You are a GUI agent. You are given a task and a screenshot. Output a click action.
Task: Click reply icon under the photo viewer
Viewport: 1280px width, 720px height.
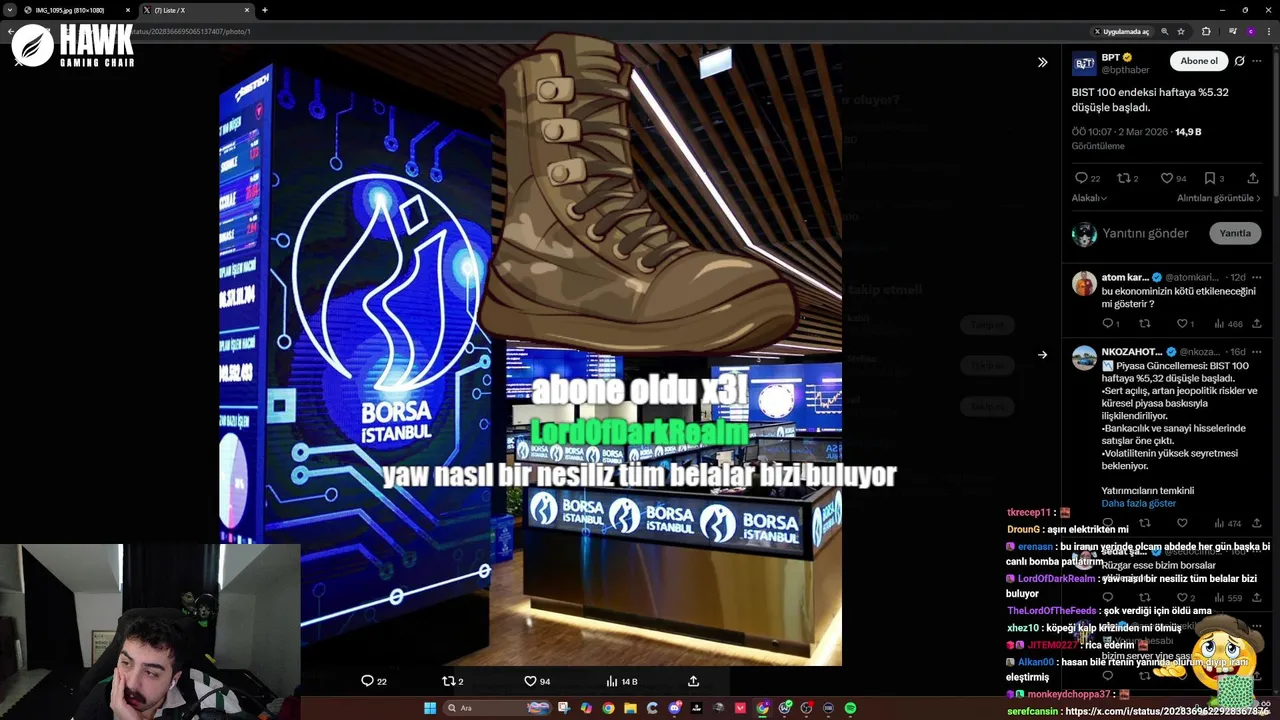point(367,681)
